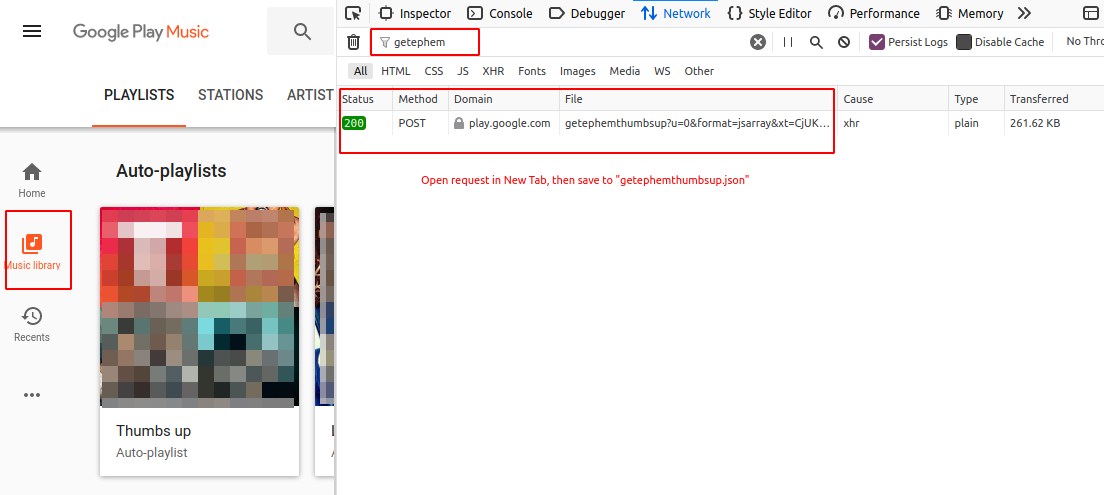This screenshot has width=1104, height=495.
Task: Click the 200 status badge
Action: point(354,123)
